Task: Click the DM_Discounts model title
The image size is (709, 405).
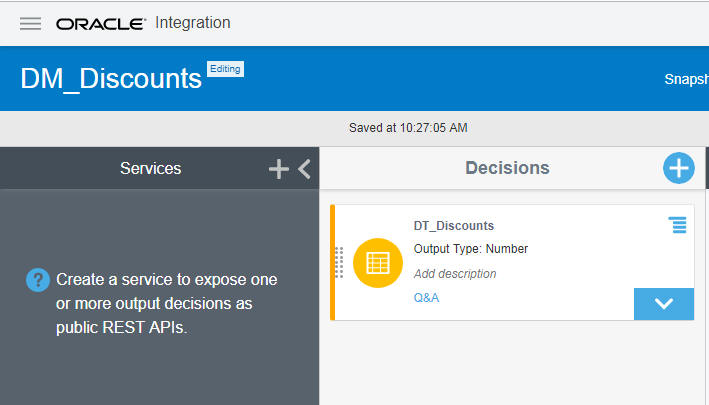Action: tap(111, 78)
